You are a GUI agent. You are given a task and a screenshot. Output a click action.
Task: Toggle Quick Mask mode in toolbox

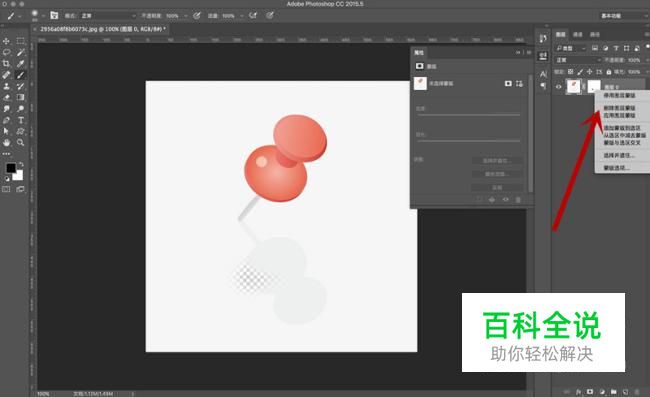point(6,189)
